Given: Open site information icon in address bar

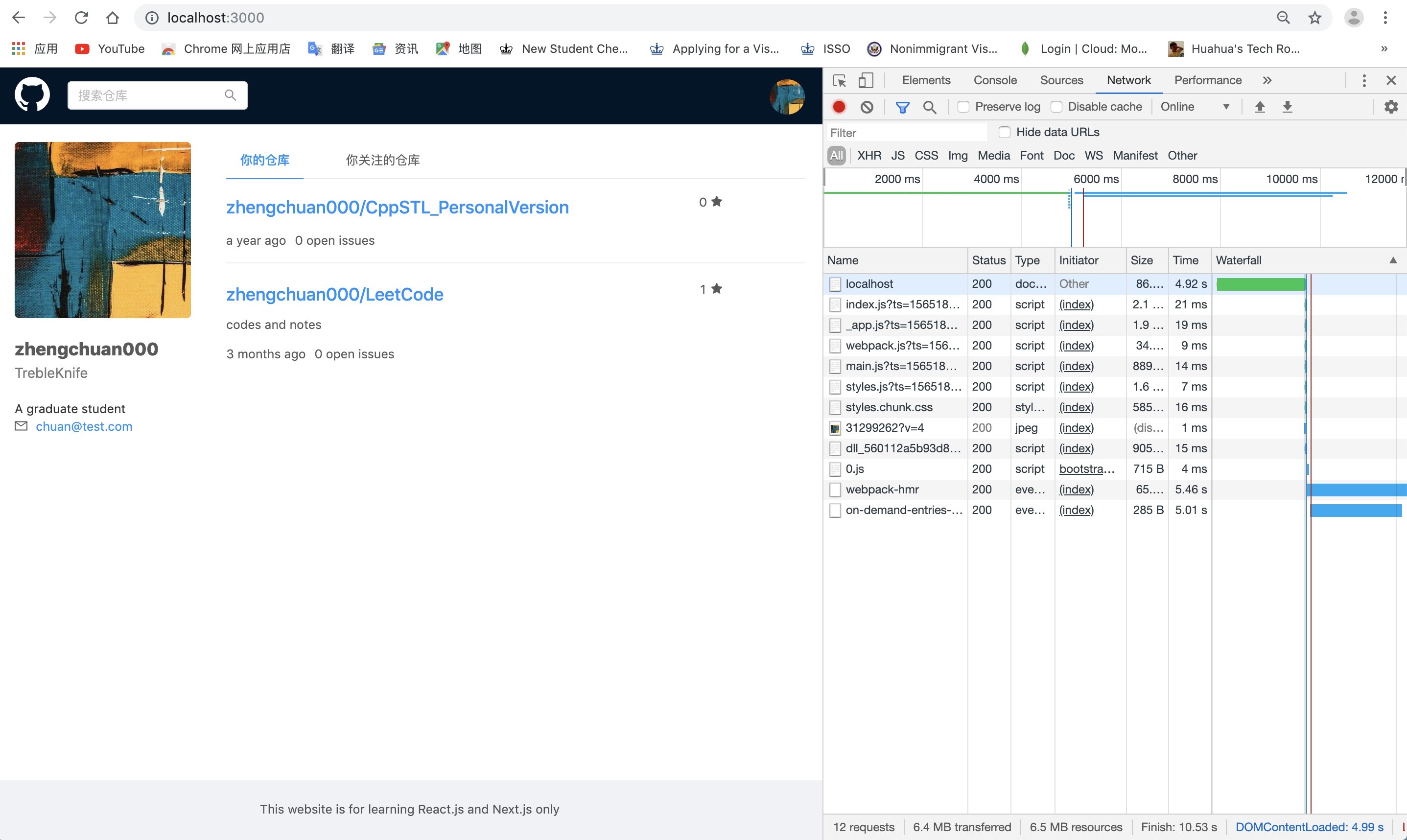Looking at the screenshot, I should (x=152, y=18).
